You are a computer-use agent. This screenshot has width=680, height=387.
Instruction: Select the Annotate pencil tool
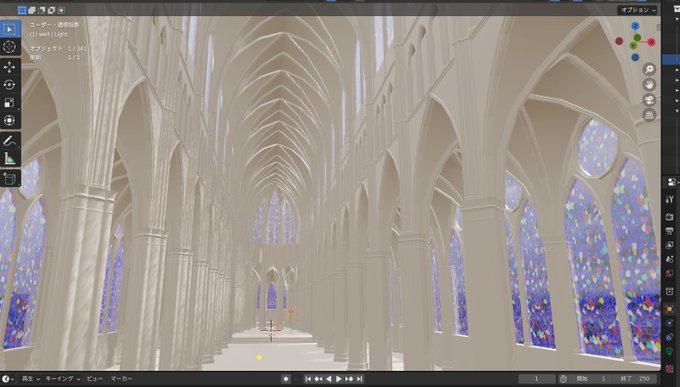point(10,141)
